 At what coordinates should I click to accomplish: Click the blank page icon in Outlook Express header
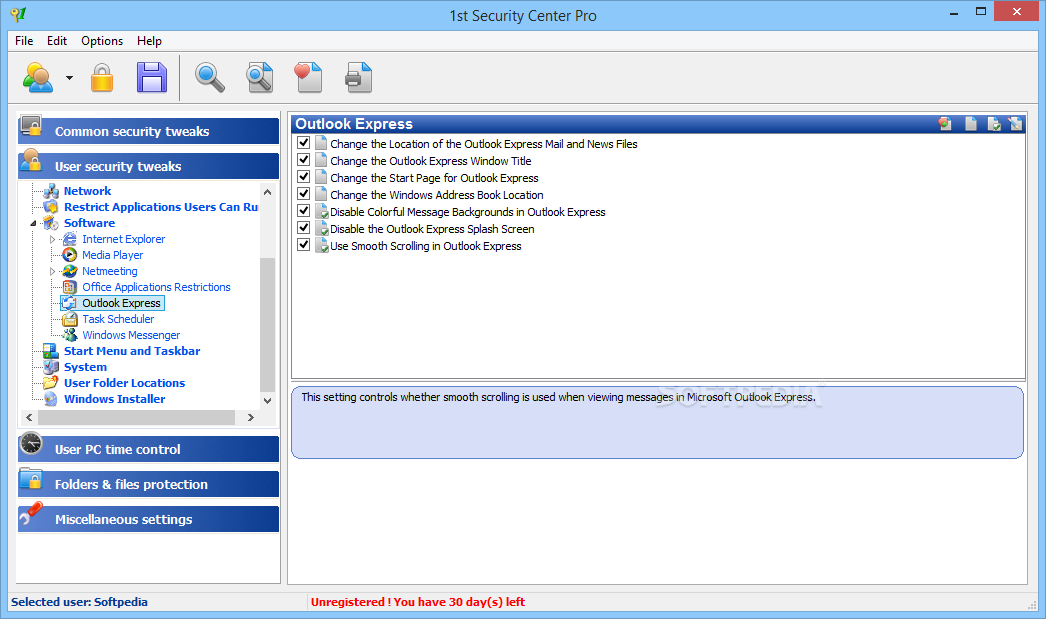coord(971,123)
